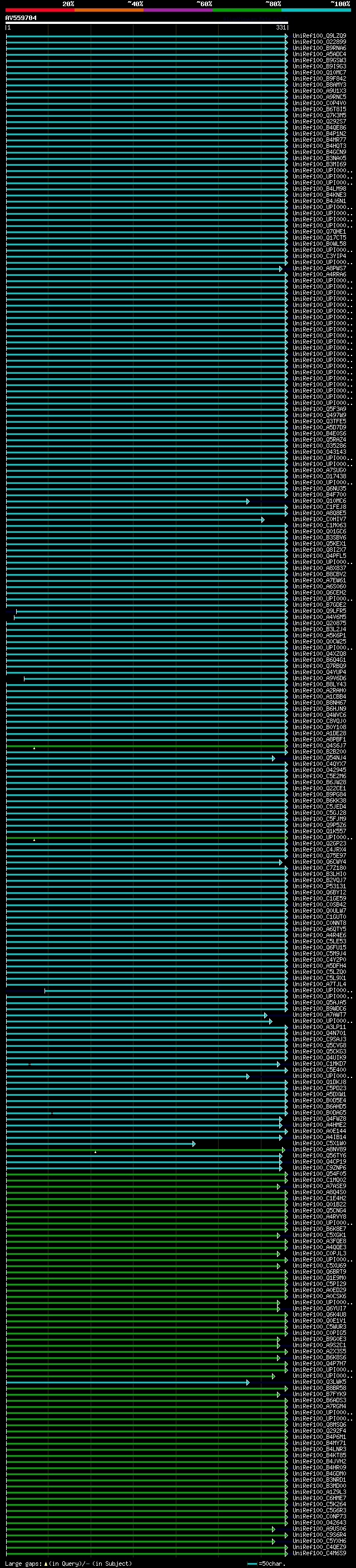Select the UniRef100_Q5F3A9 label
This screenshot has height=1568, width=356.
point(319,409)
